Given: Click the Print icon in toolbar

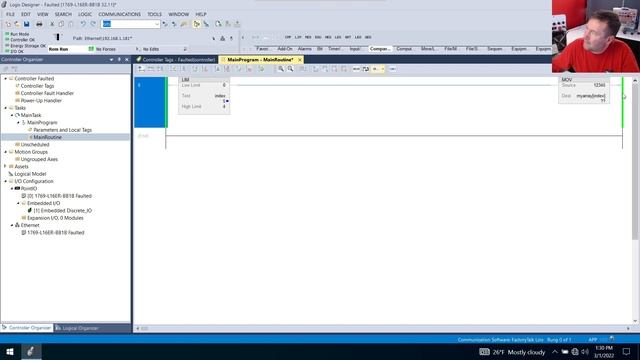Looking at the screenshot, I should point(39,24).
